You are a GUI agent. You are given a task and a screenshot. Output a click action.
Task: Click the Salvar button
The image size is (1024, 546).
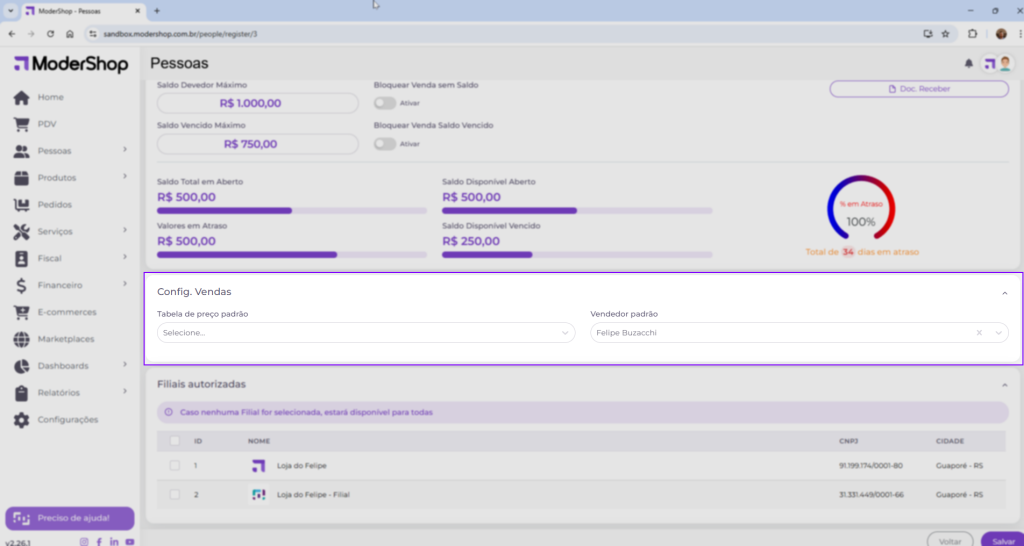click(x=1002, y=539)
